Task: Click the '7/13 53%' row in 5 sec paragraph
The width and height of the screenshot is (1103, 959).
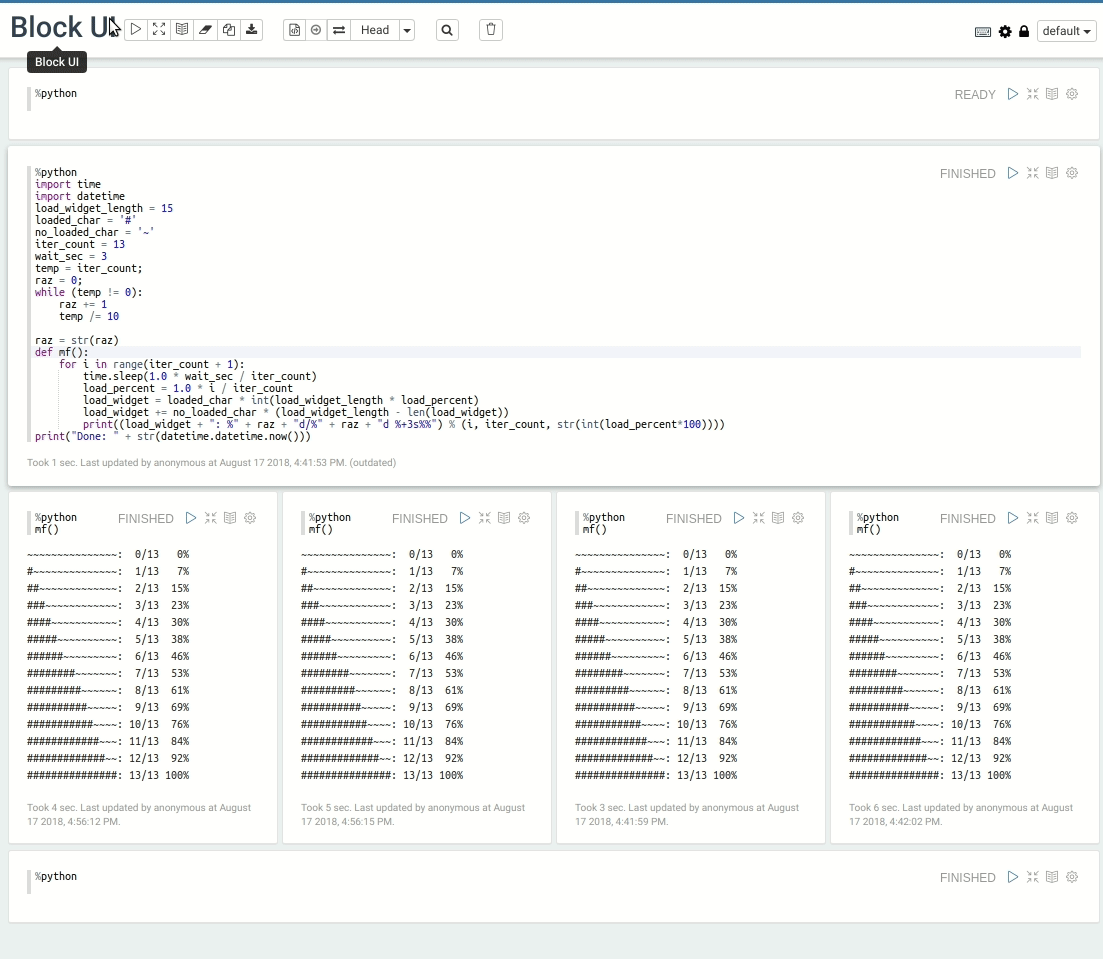Action: tap(382, 673)
